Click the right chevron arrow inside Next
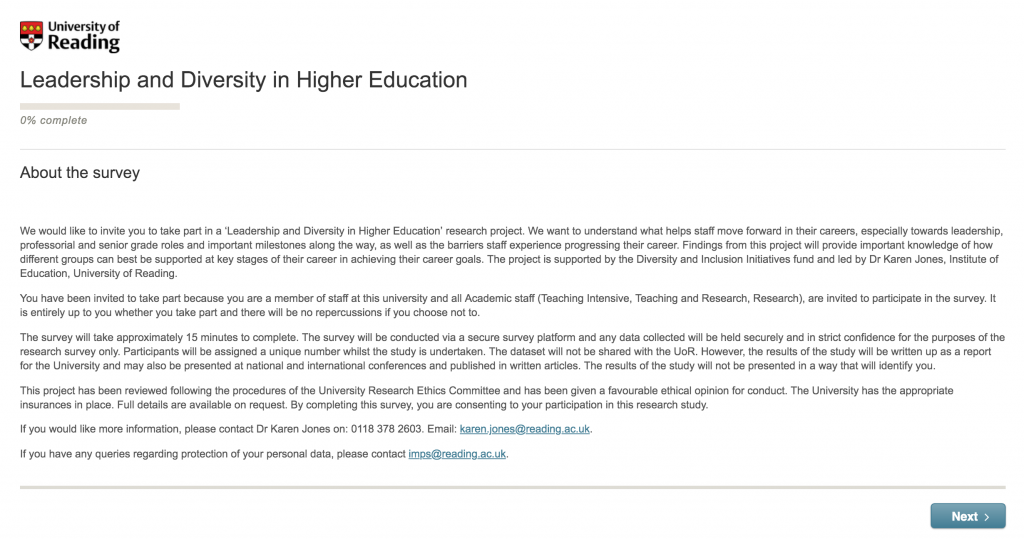Viewport: 1024px width, 539px height. 987,517
